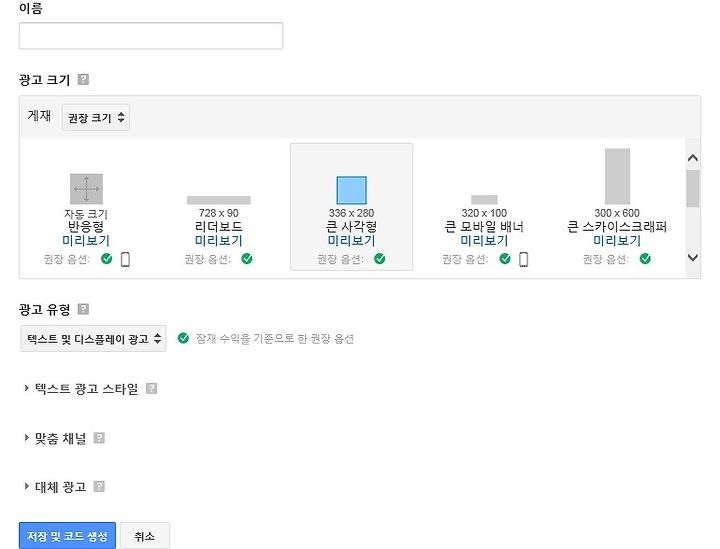Open 미리보기 link under 큰 사각형
The height and width of the screenshot is (549, 720).
coord(351,241)
